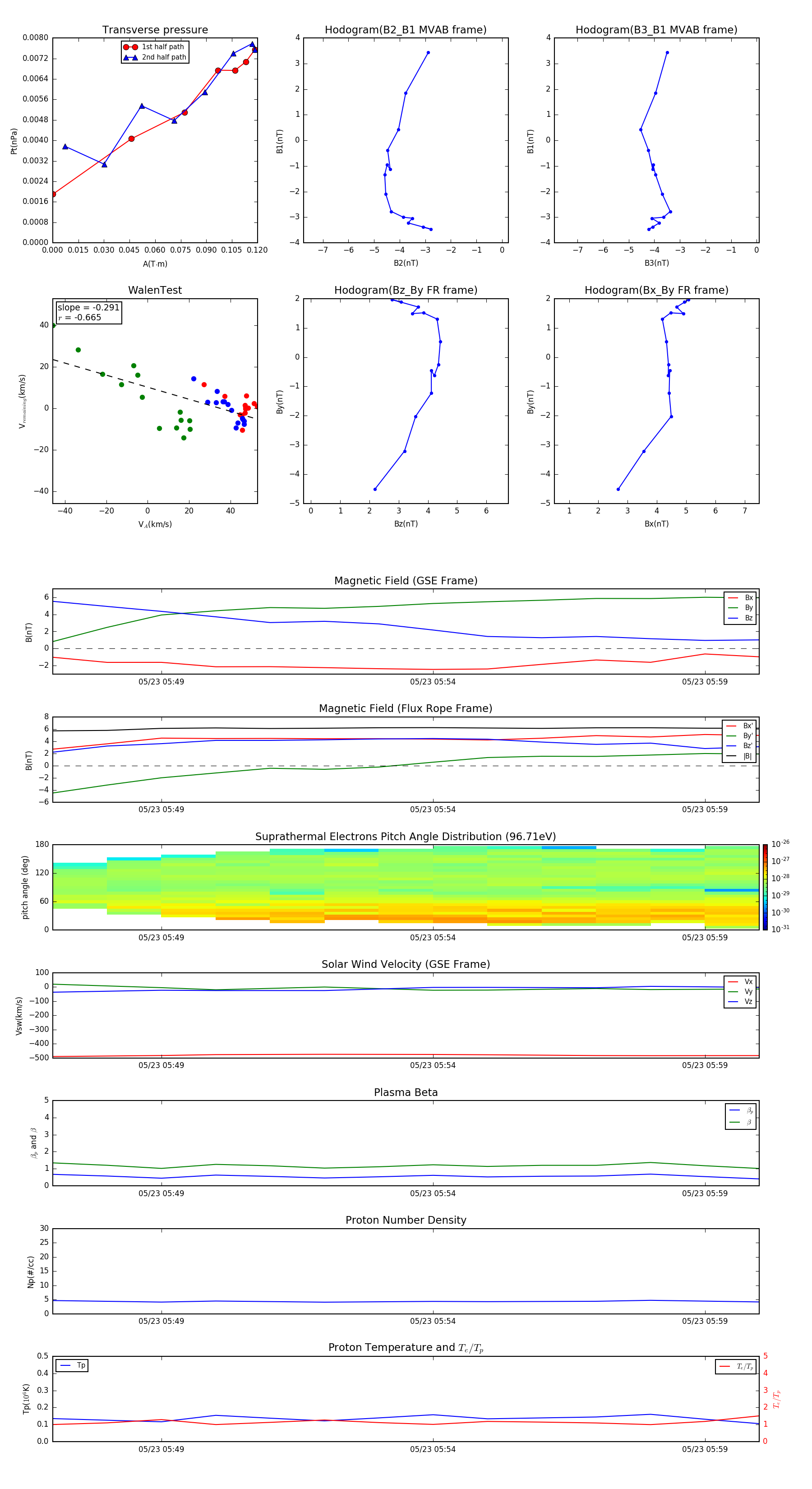Select the "Magnetic Field (GSE Frame)" title

(x=405, y=581)
